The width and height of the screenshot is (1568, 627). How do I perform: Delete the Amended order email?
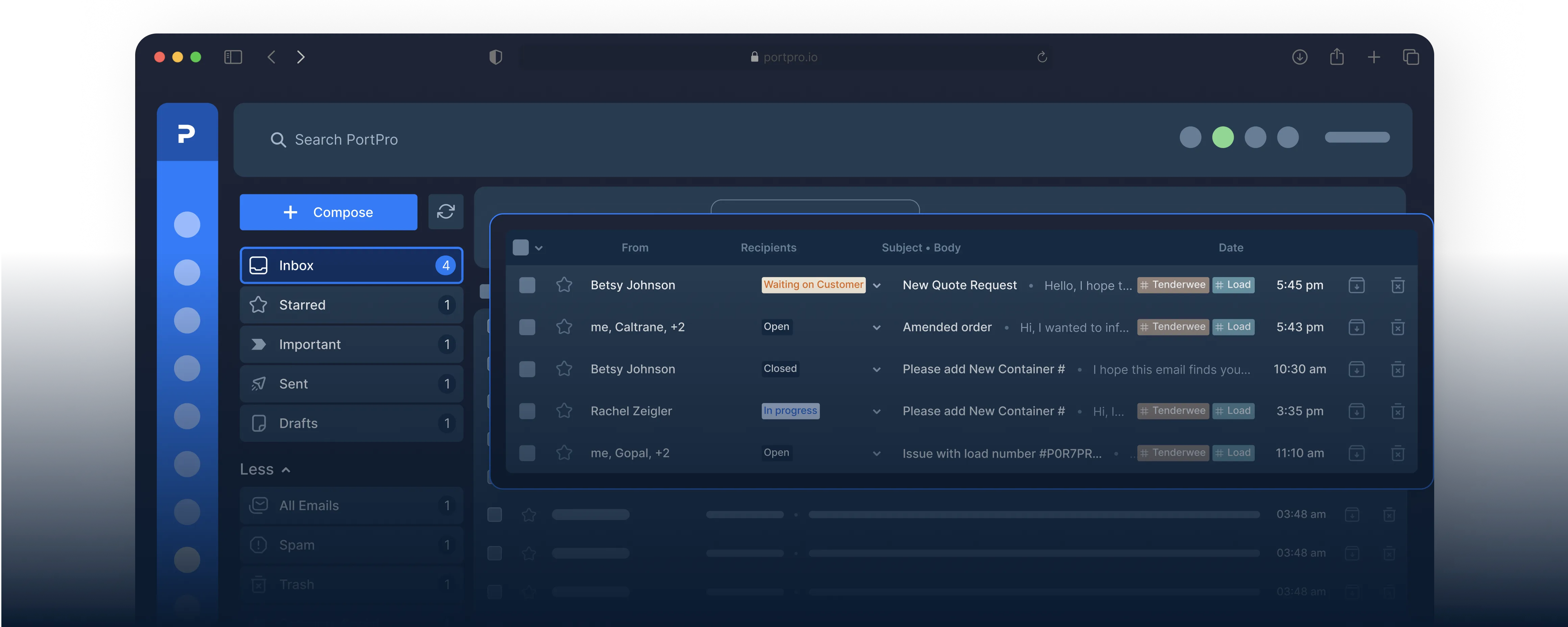click(x=1398, y=327)
